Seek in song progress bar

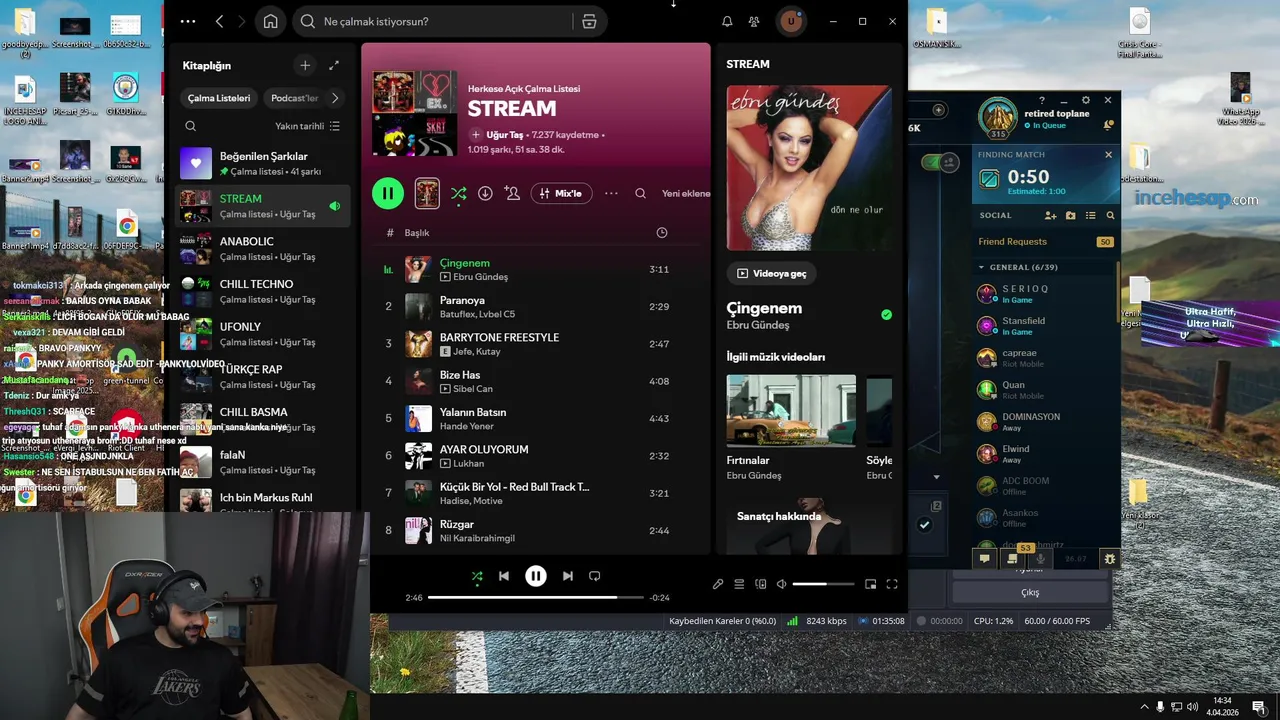(x=536, y=597)
